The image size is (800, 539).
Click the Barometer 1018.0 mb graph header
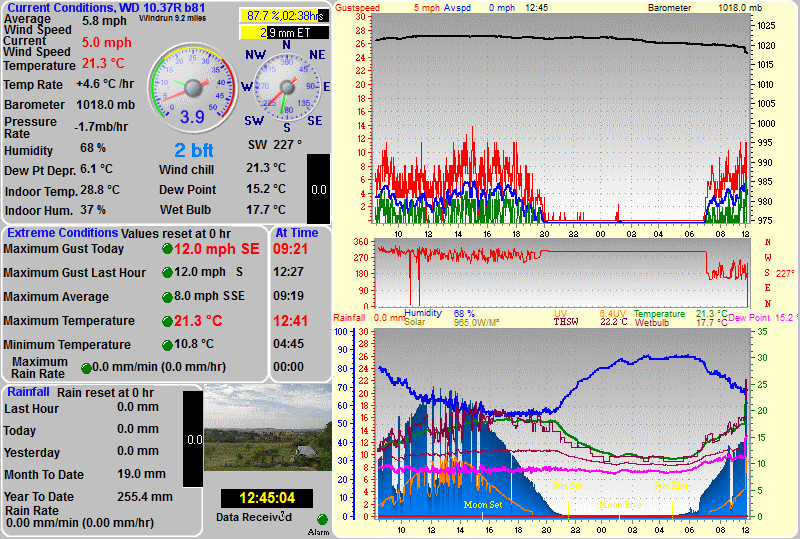[705, 8]
